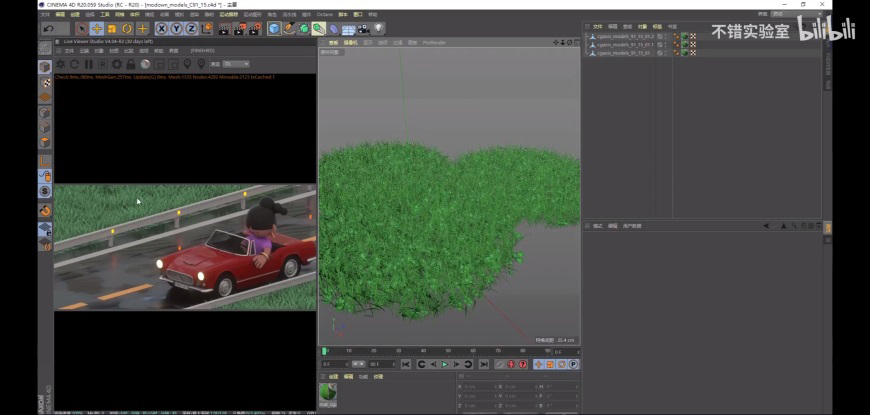Pause rendering in the Live Viewer toolbar
Screen dimensions: 870x415
(88, 64)
